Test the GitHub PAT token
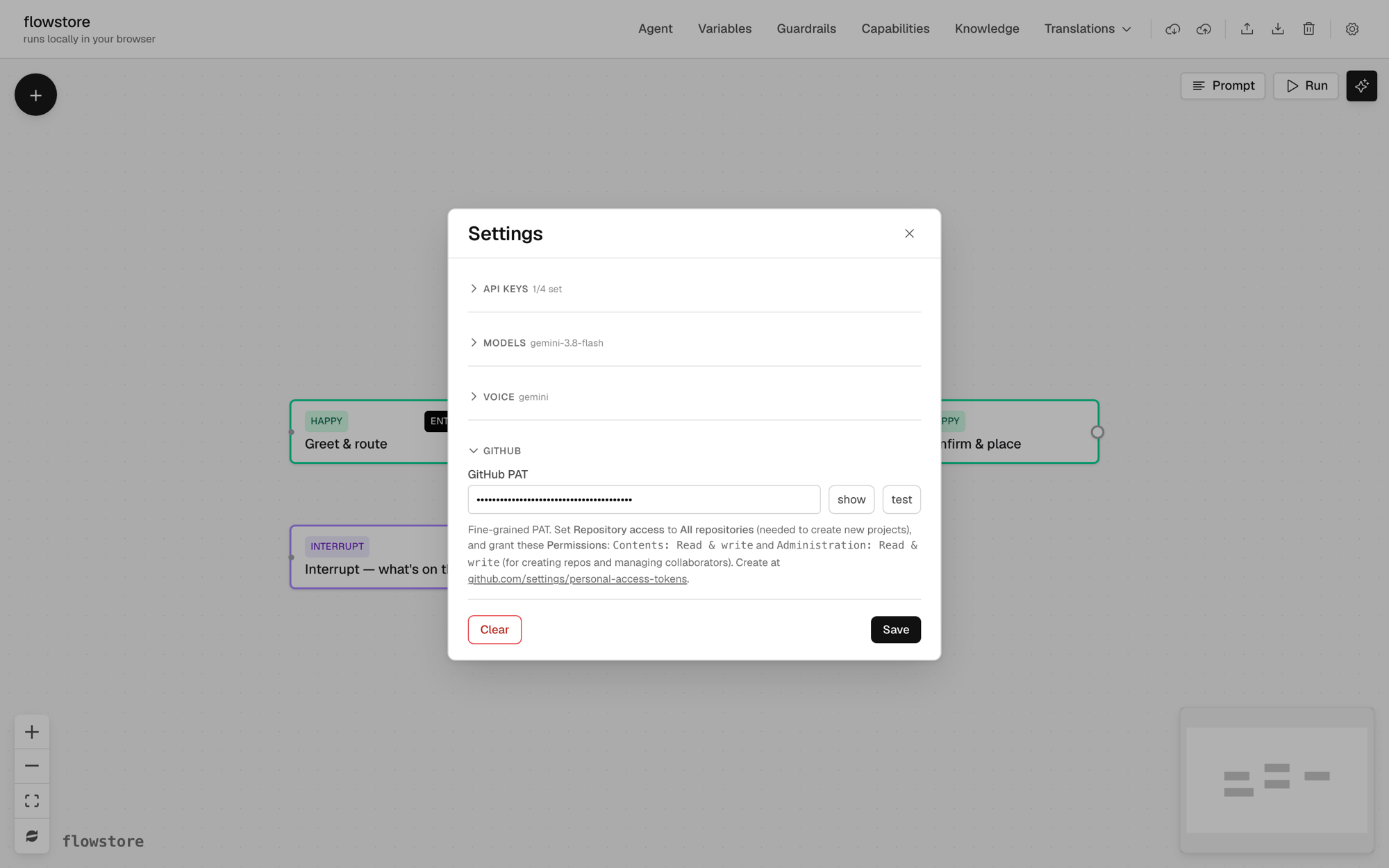This screenshot has width=1389, height=868. click(x=901, y=500)
